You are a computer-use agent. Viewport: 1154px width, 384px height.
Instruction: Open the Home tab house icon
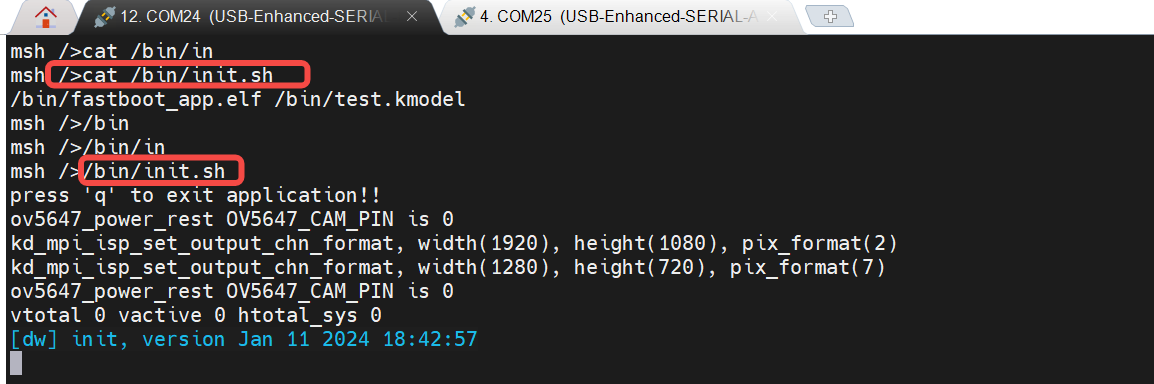(x=45, y=17)
